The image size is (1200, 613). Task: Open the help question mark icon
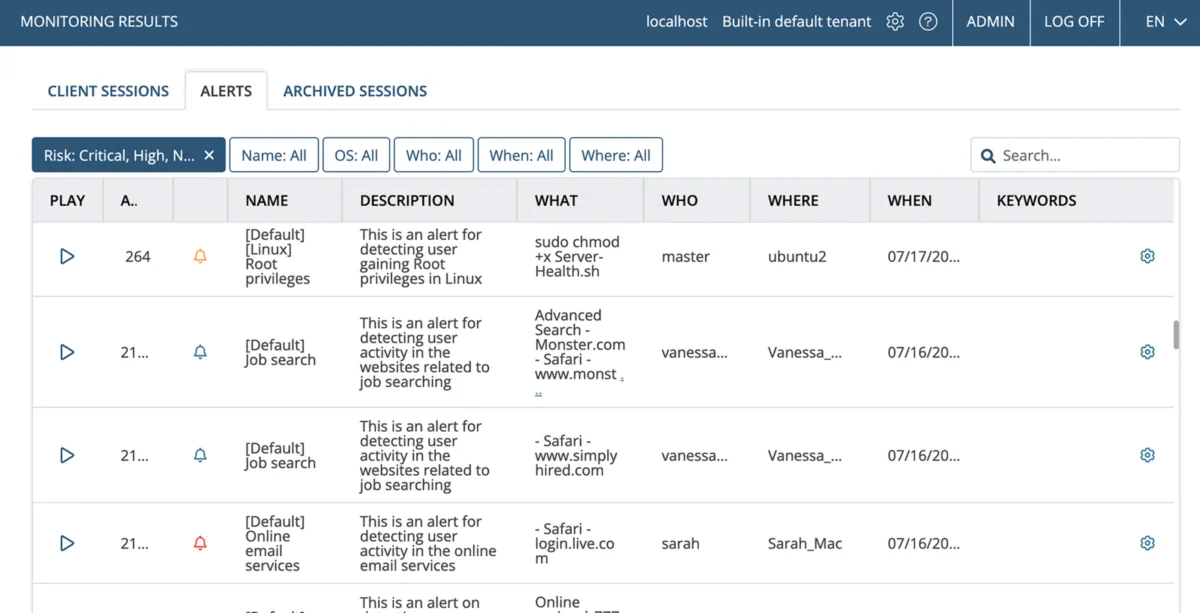click(928, 22)
